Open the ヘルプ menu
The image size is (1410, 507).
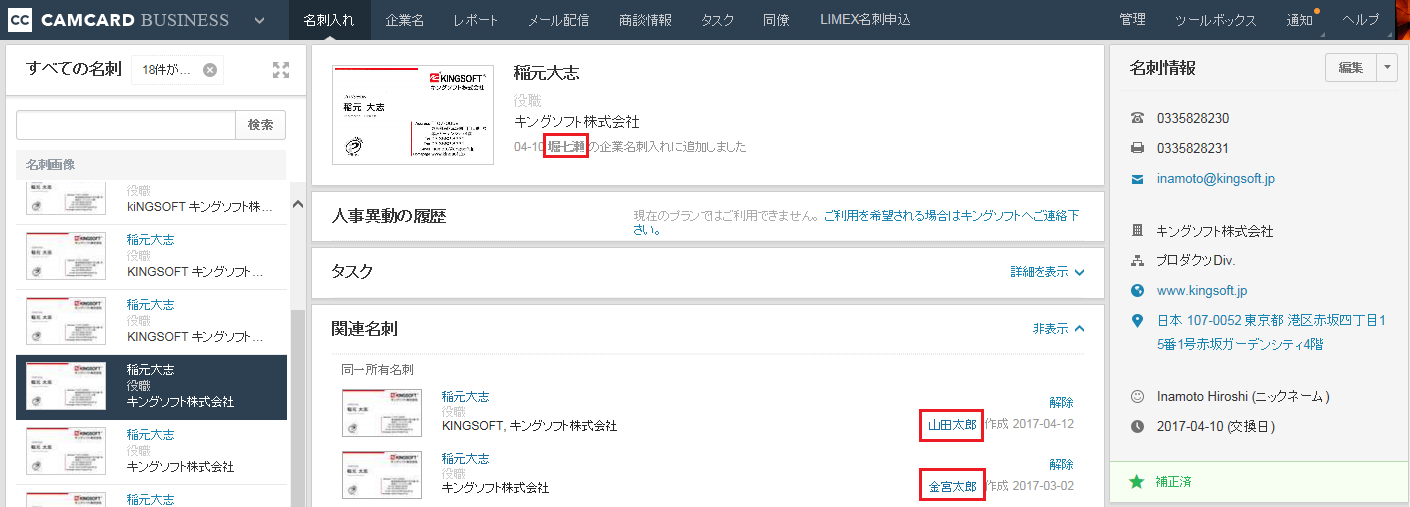coord(1359,20)
